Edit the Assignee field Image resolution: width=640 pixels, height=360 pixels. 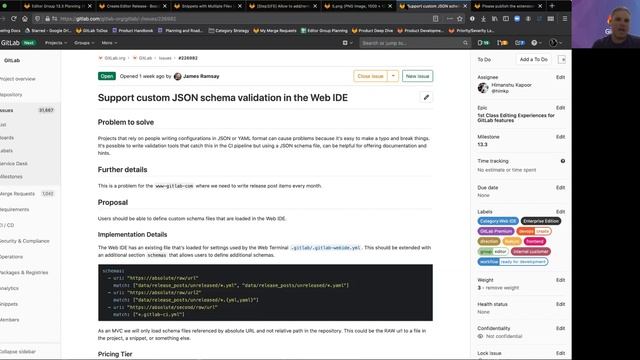click(560, 77)
